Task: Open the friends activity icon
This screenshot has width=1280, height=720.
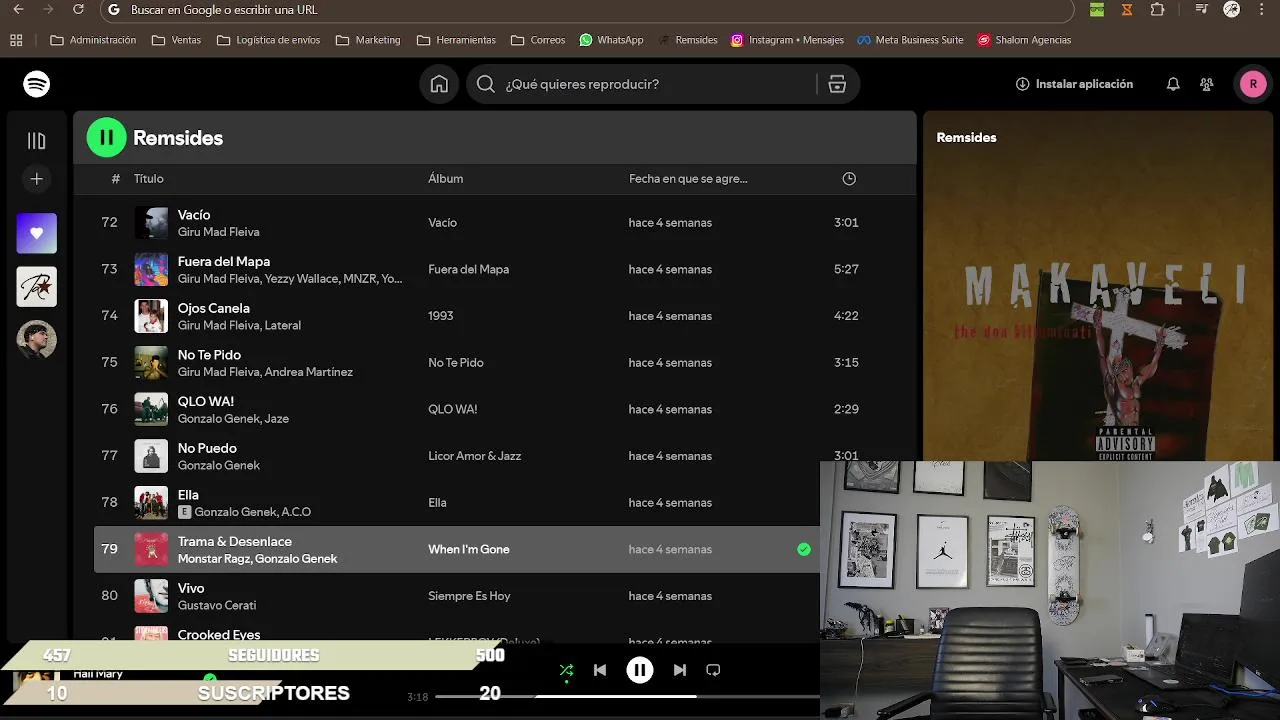Action: 1207,84
